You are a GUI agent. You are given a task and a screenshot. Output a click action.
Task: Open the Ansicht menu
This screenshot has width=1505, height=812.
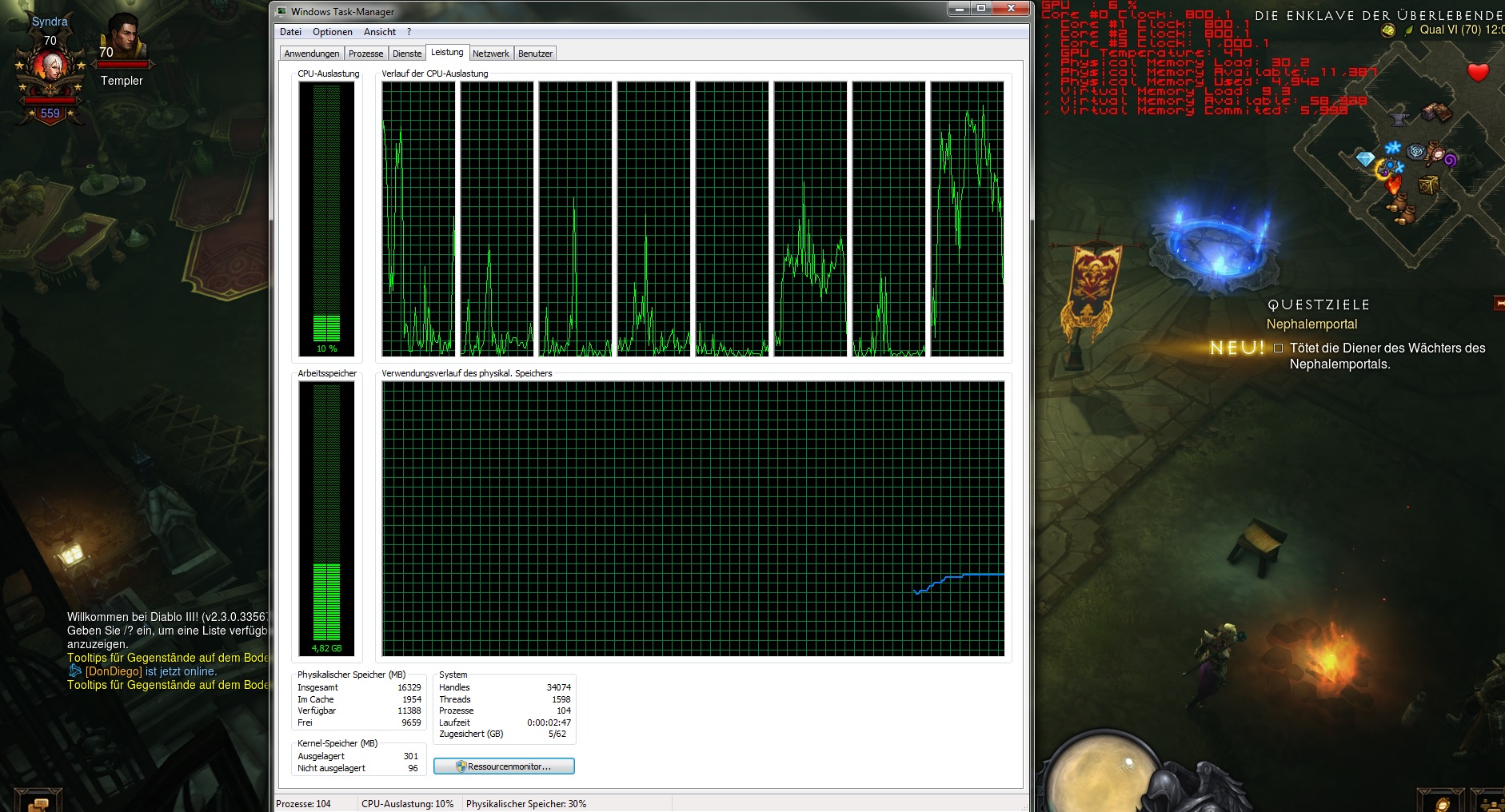coord(380,32)
